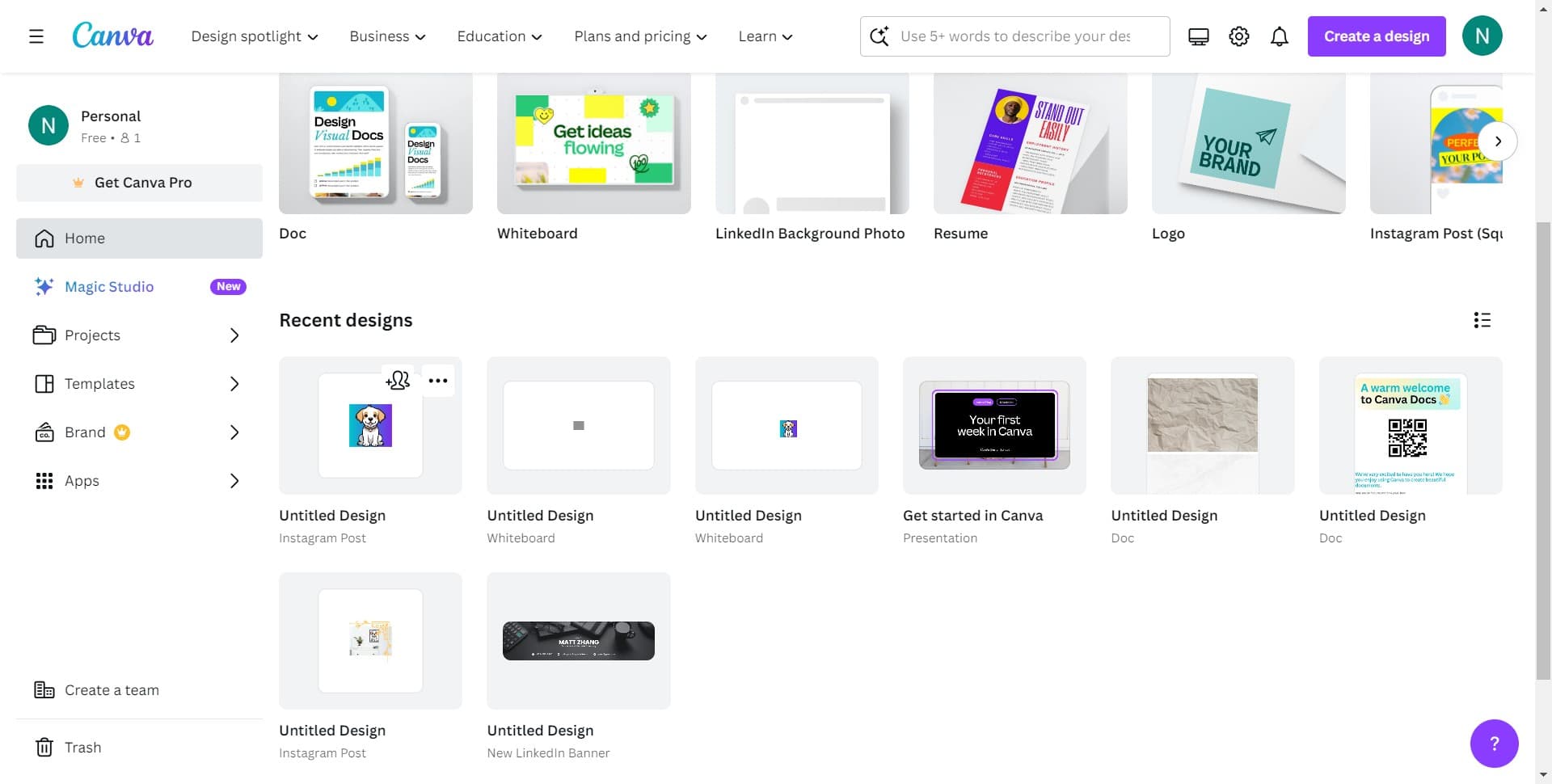
Task: Click the New badge on Magic Studio
Action: click(x=228, y=287)
